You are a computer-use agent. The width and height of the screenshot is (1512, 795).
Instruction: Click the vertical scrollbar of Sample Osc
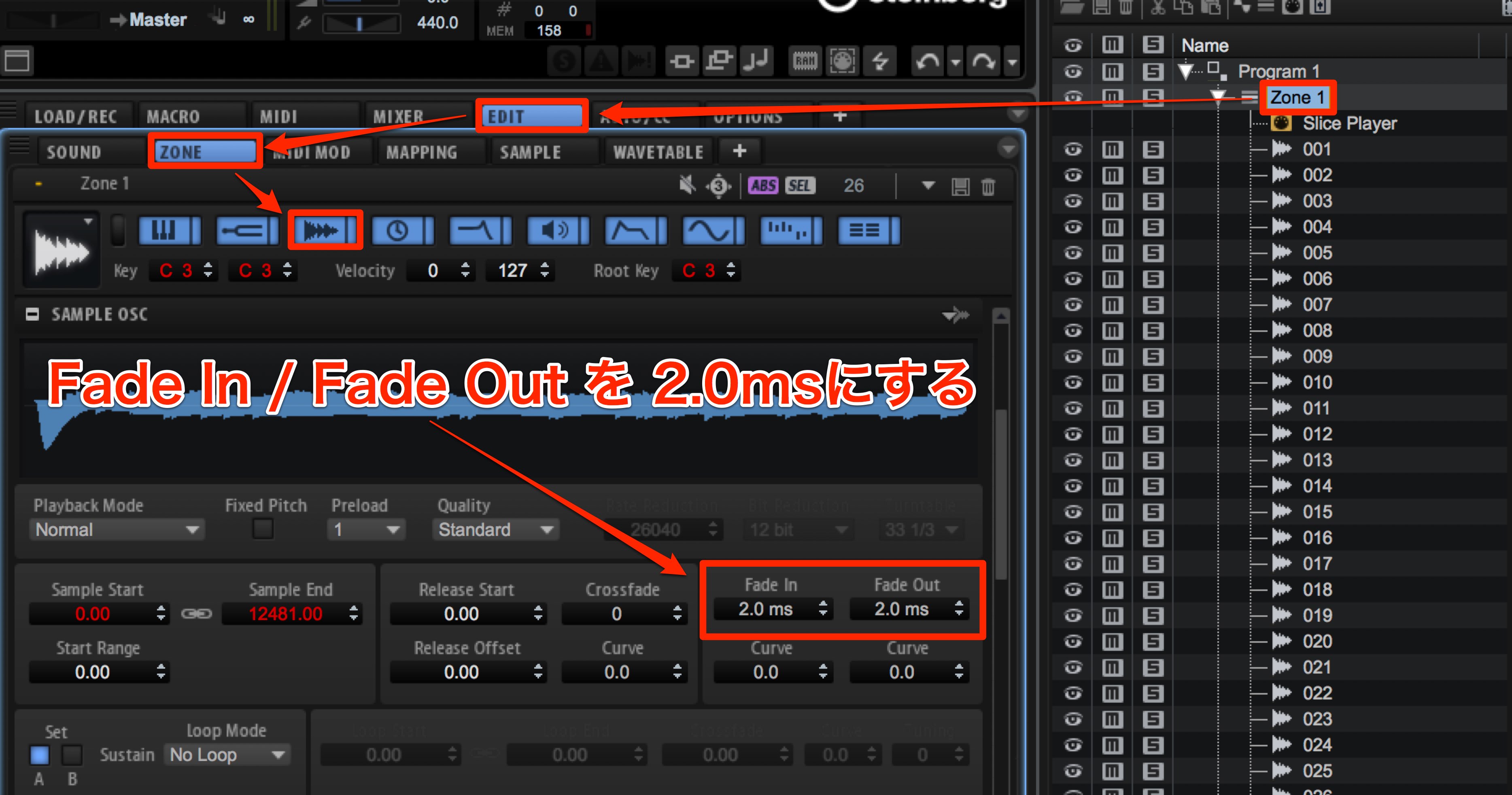click(1001, 494)
